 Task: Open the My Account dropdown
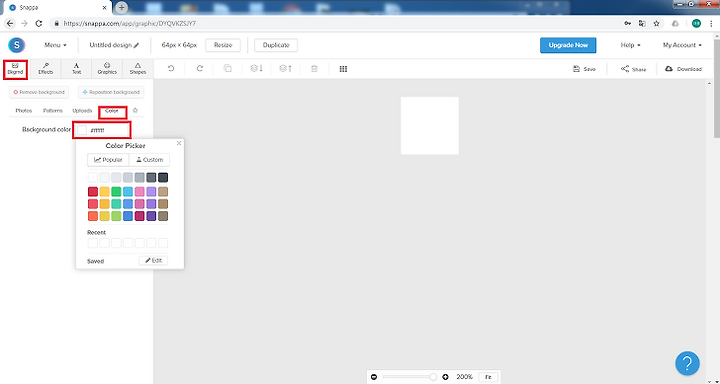682,45
